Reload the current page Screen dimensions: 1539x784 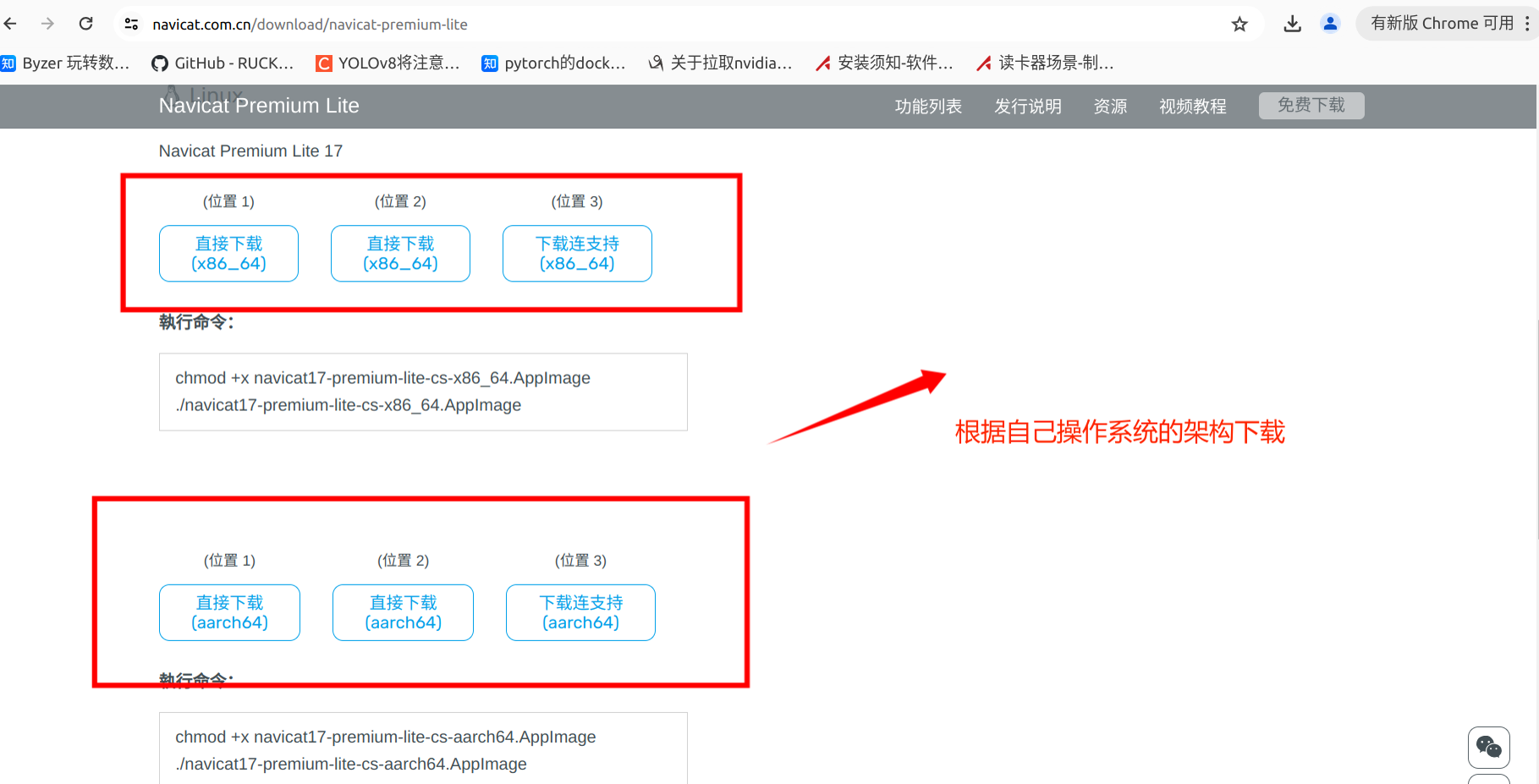tap(85, 24)
